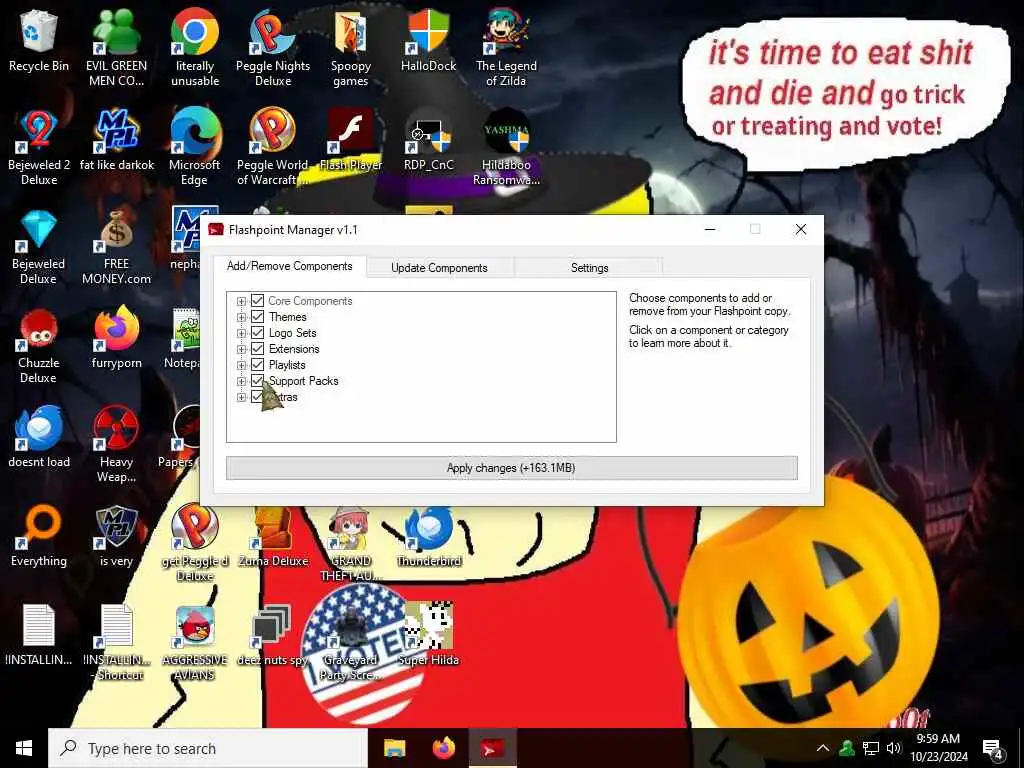Launch Peggle World of Warcraft shortcut
1024x768 pixels.
(x=273, y=148)
